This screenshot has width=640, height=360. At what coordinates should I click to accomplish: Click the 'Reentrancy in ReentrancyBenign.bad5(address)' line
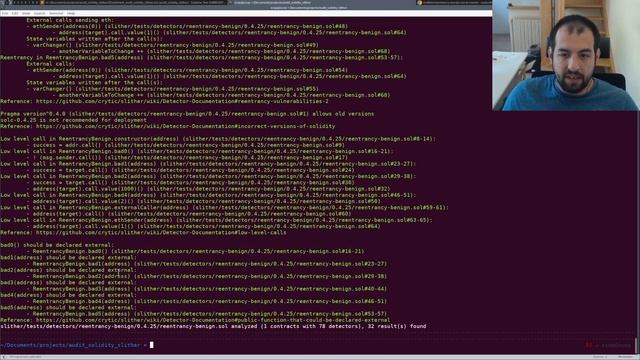point(202,58)
